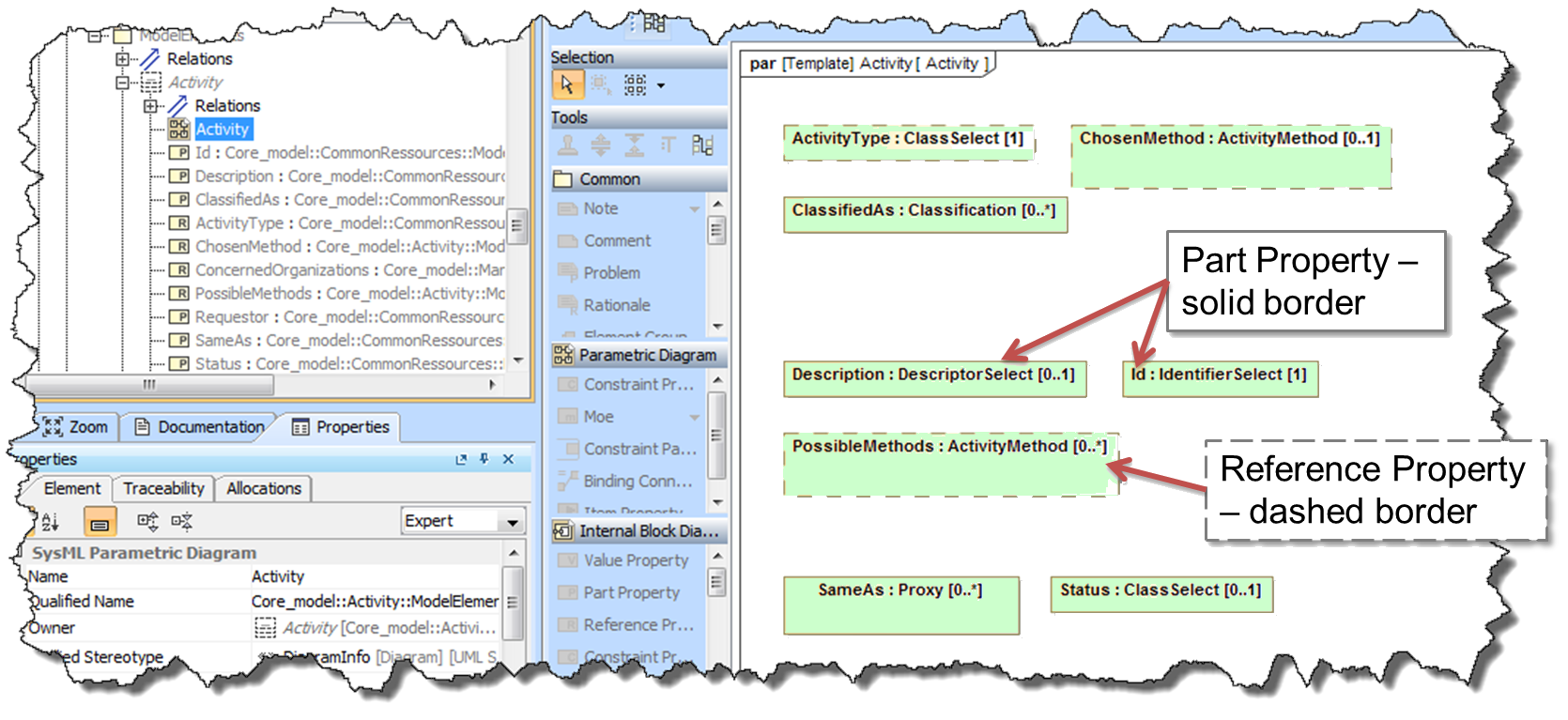Click the alphabetical sort icon in Properties

pyautogui.click(x=50, y=521)
